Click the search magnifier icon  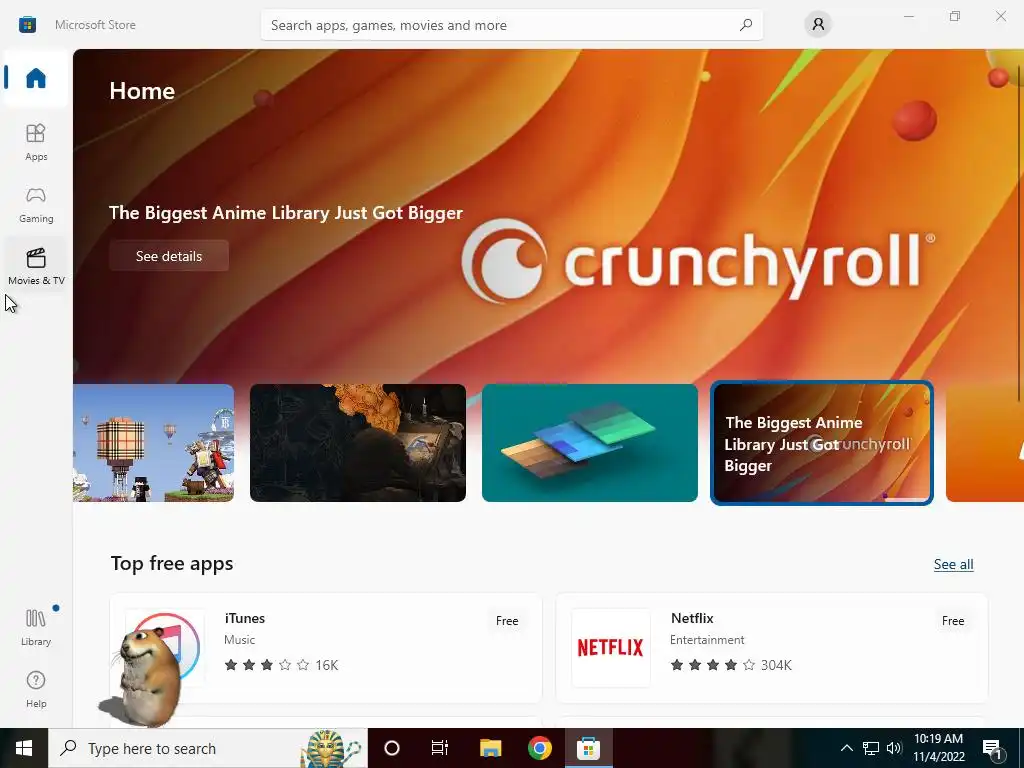[746, 25]
